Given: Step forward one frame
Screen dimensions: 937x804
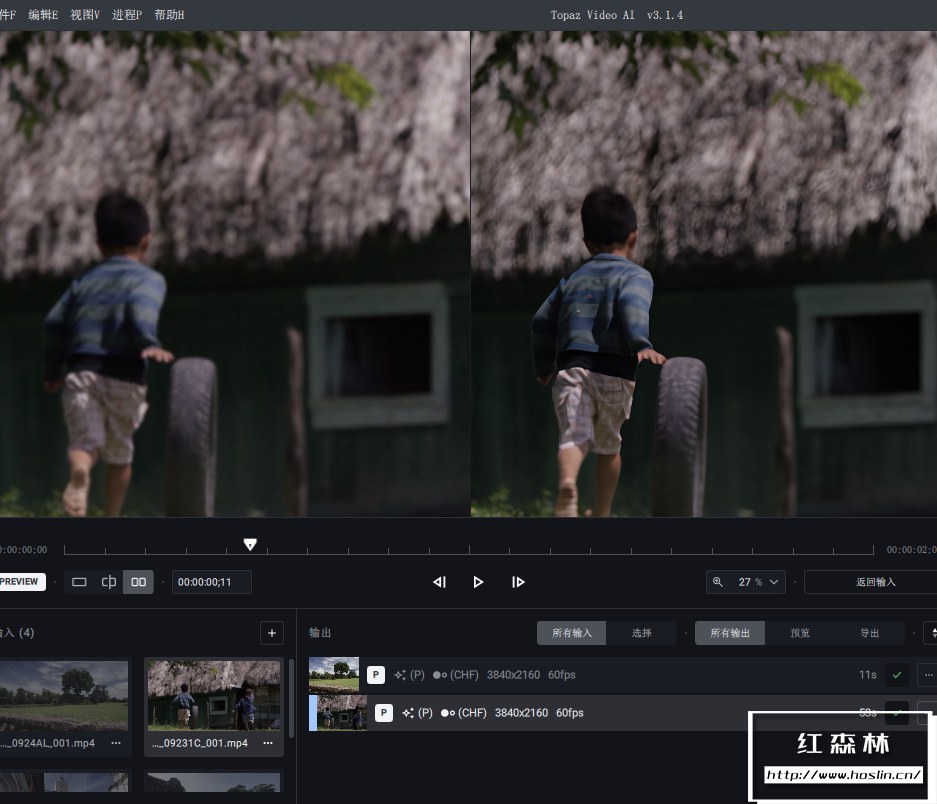Looking at the screenshot, I should [518, 582].
